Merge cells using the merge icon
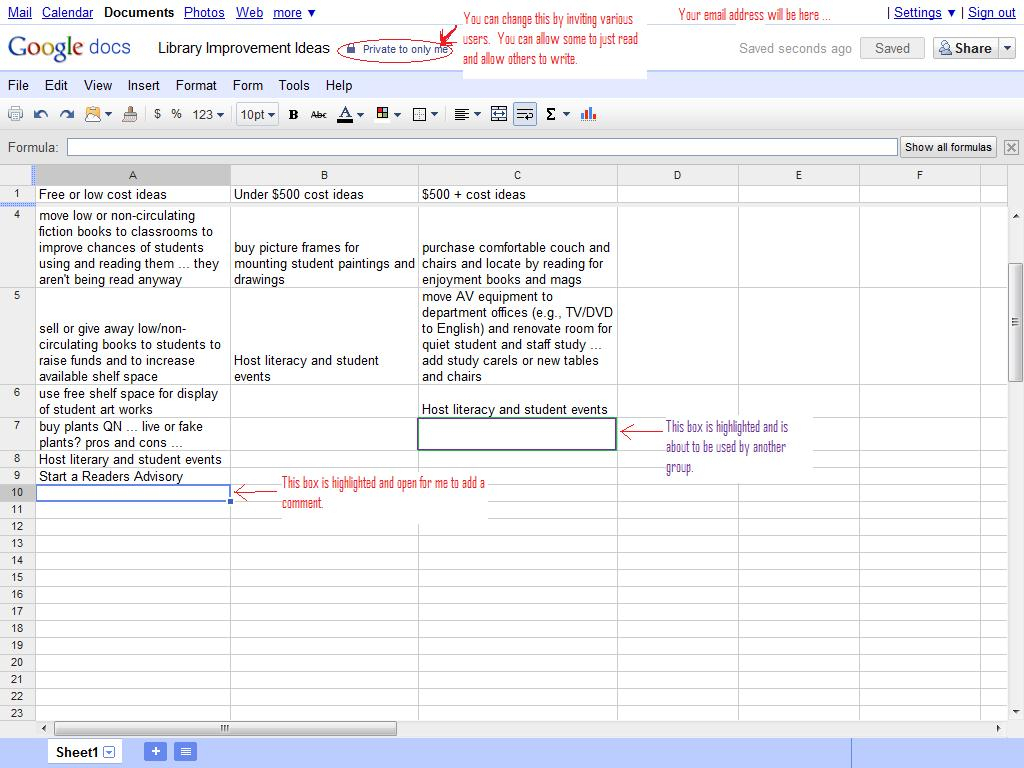 point(498,114)
